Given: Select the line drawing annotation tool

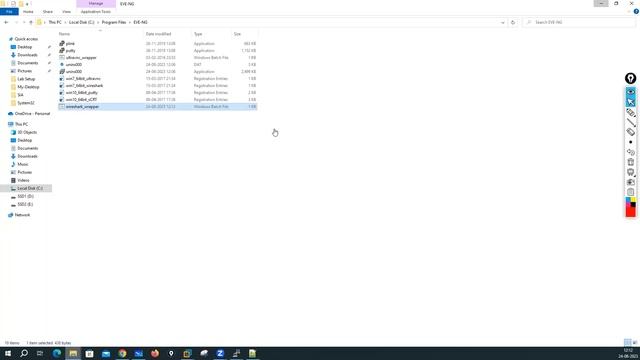Looking at the screenshot, I should click(631, 122).
